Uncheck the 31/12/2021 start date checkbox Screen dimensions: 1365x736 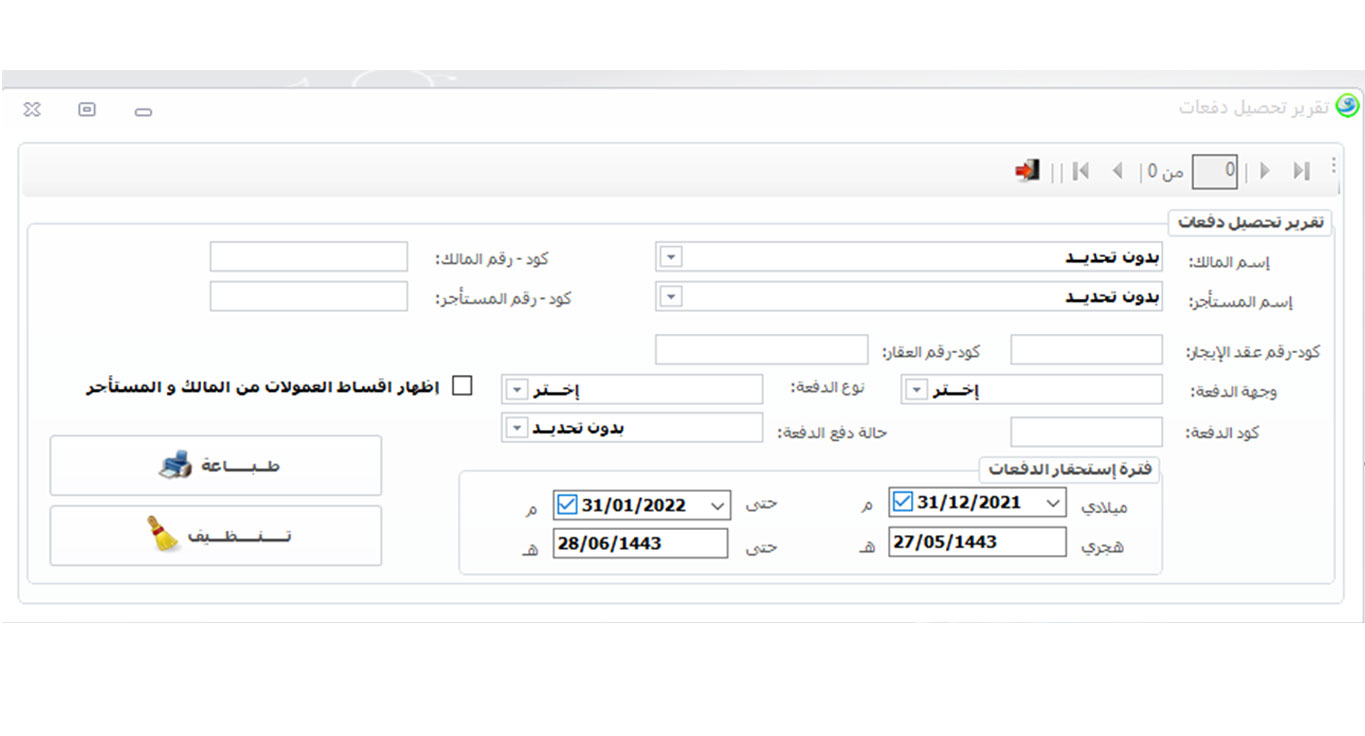(903, 502)
